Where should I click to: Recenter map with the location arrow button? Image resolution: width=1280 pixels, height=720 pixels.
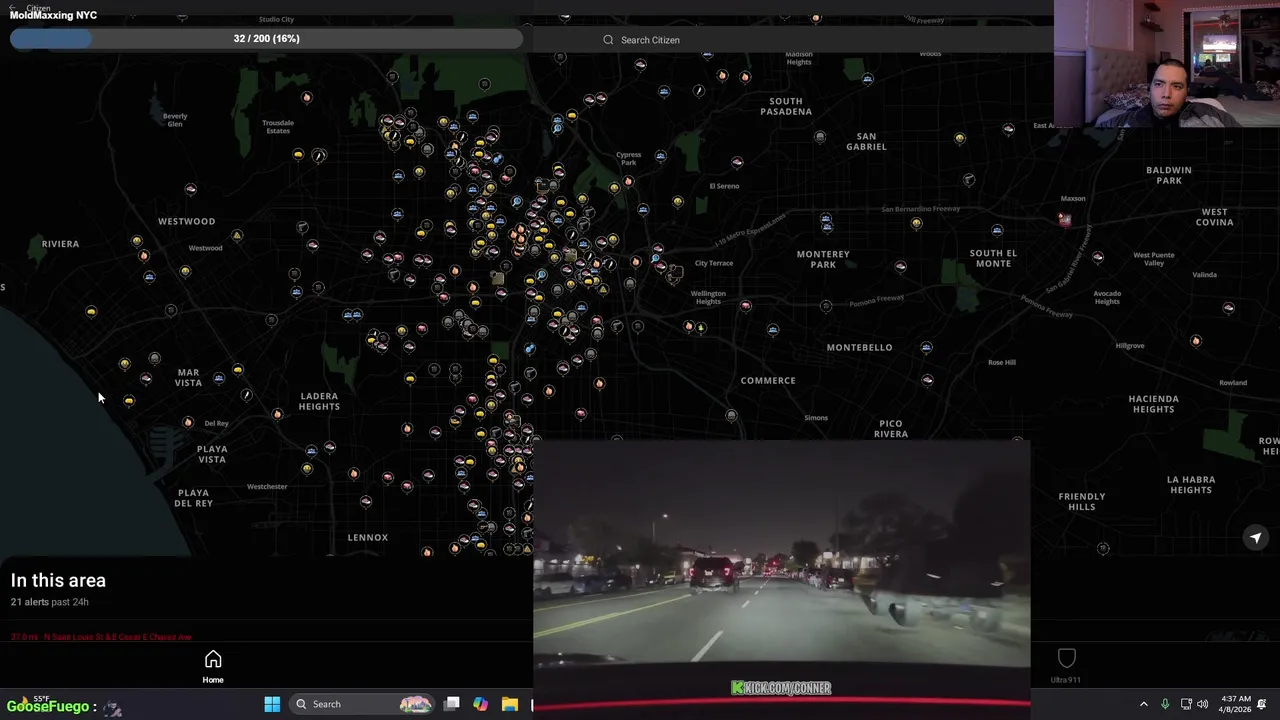point(1256,537)
